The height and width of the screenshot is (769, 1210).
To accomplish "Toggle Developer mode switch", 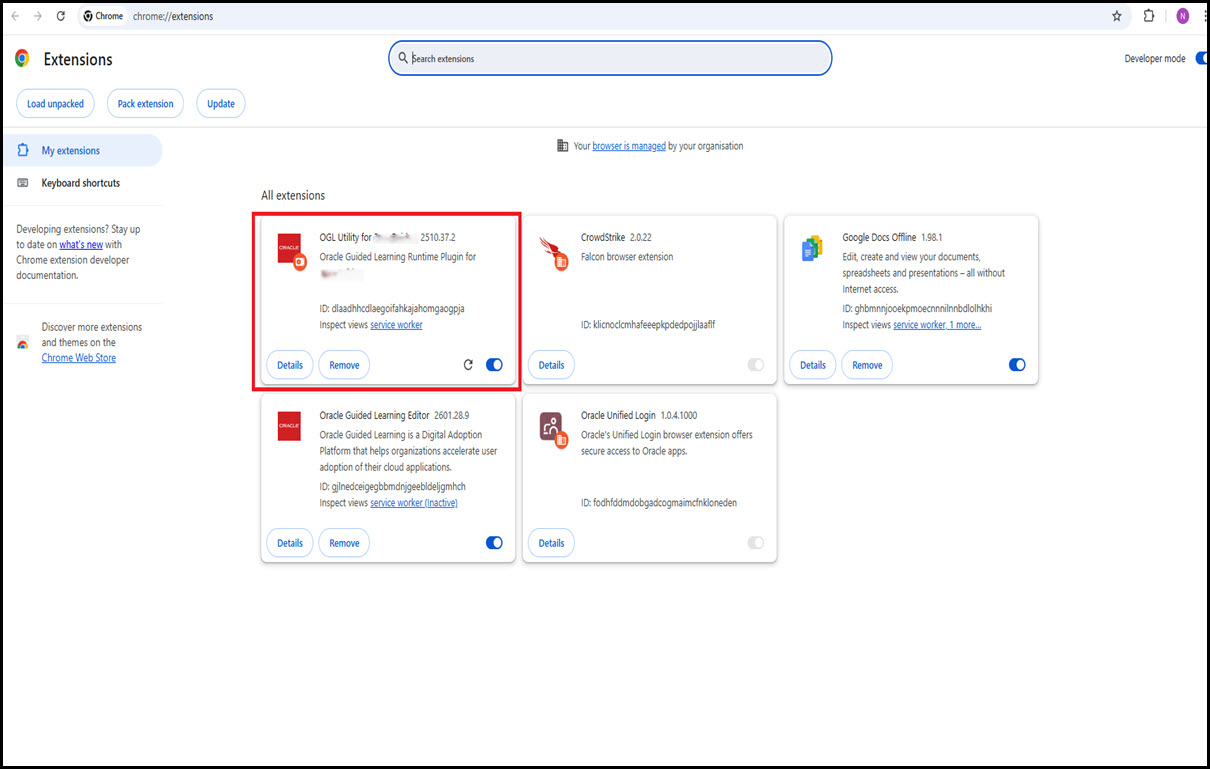I will 1201,58.
